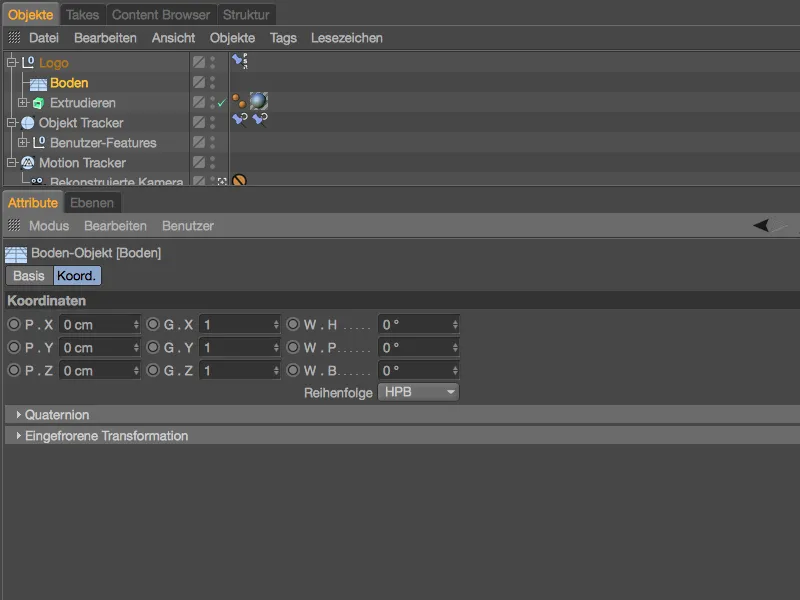Collapse the Objekt Tracker hierarchy

pyautogui.click(x=12, y=122)
